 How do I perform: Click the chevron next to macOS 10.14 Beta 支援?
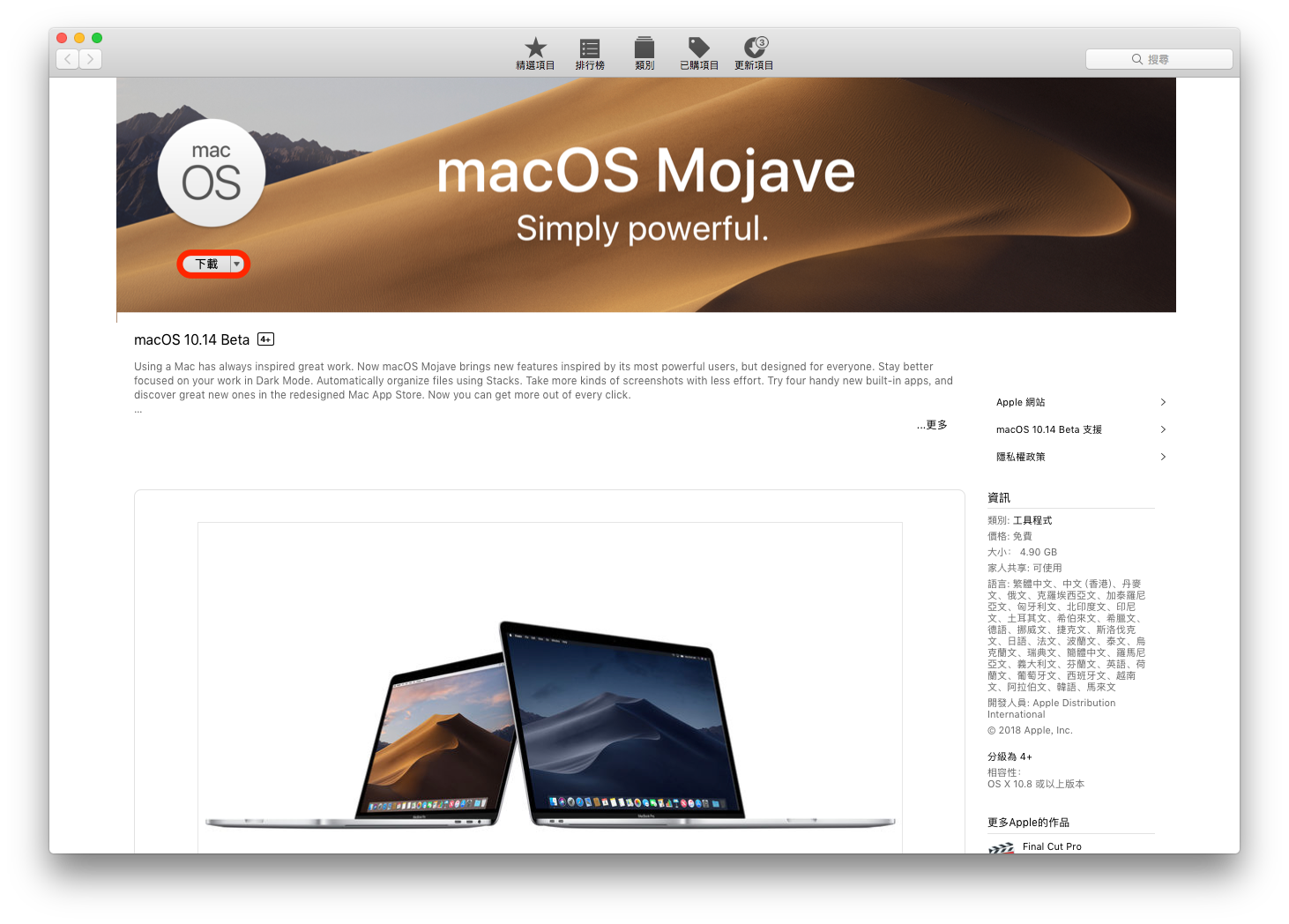click(x=1163, y=429)
